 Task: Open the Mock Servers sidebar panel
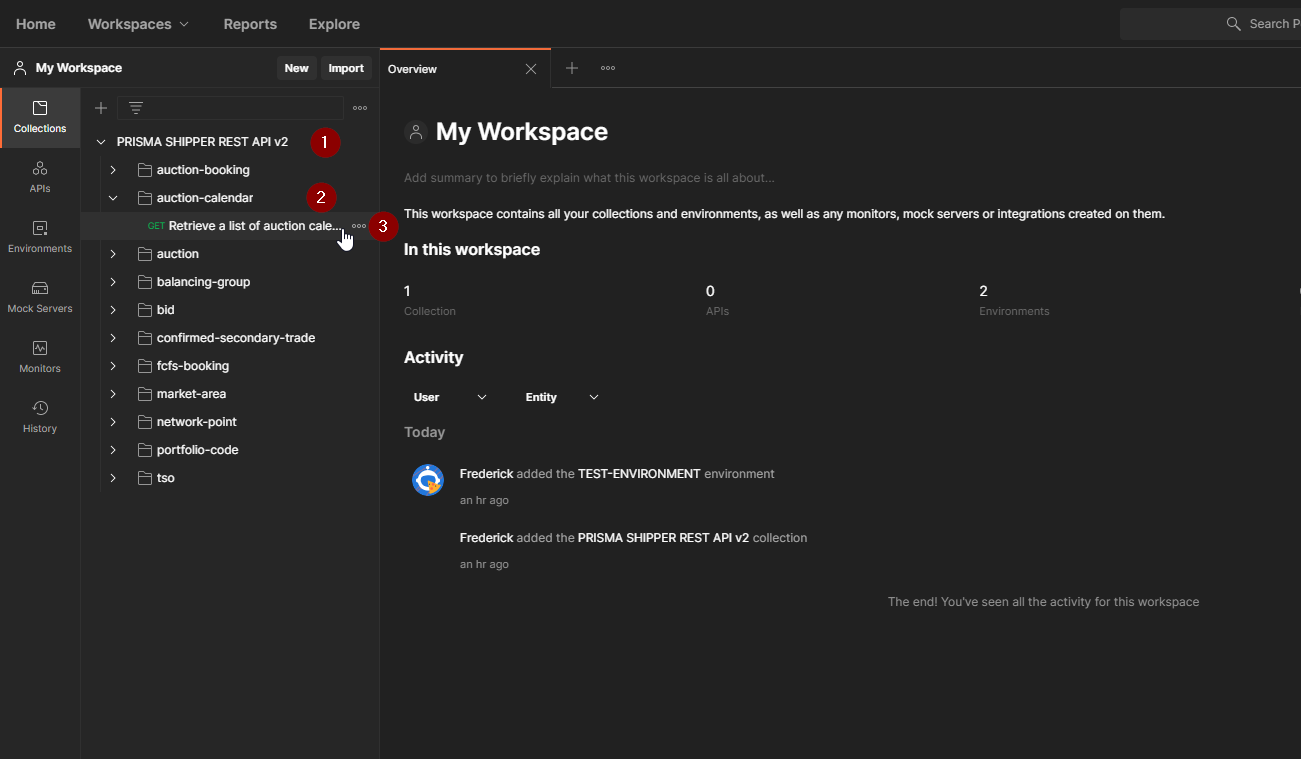pyautogui.click(x=40, y=297)
